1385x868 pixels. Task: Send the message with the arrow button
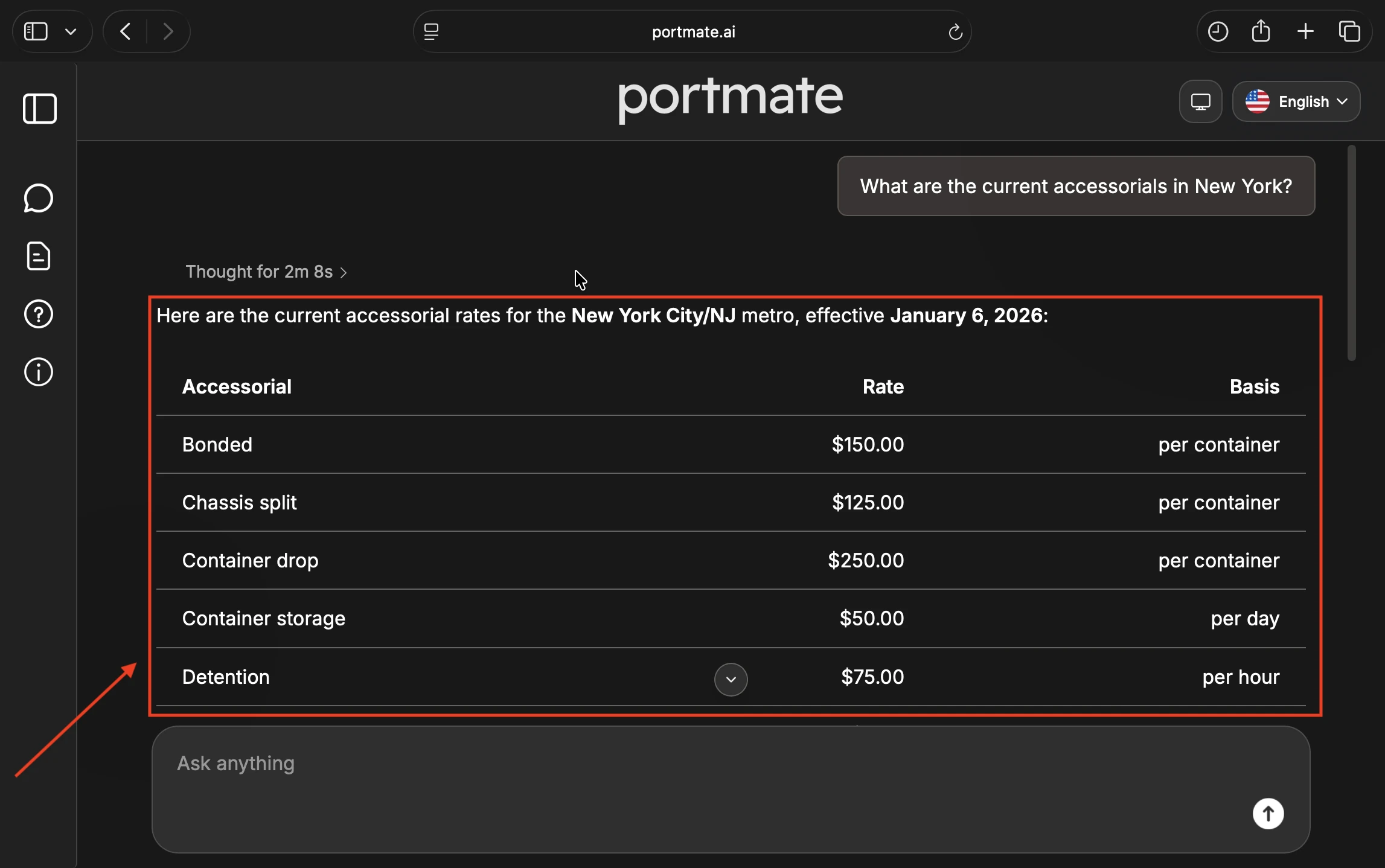click(x=1268, y=814)
